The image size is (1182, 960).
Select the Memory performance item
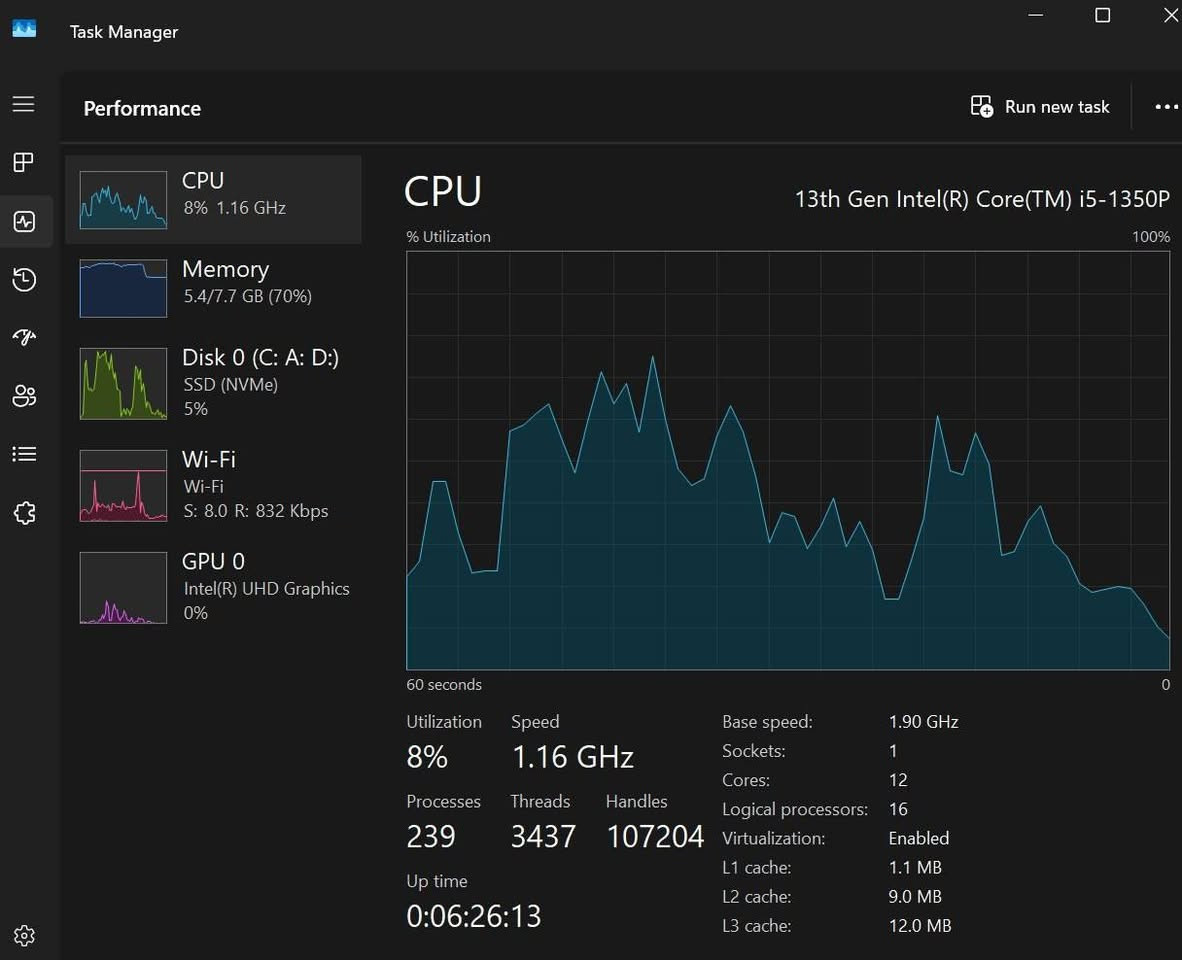click(213, 287)
